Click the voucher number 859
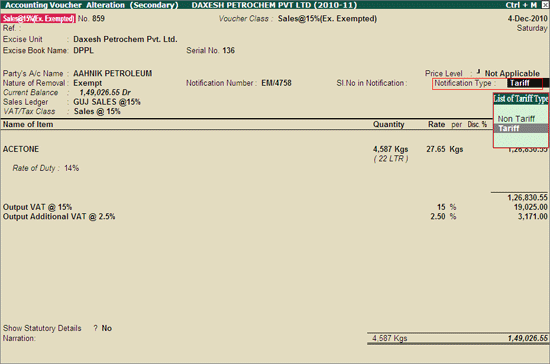This screenshot has width=550, height=364. [98, 19]
